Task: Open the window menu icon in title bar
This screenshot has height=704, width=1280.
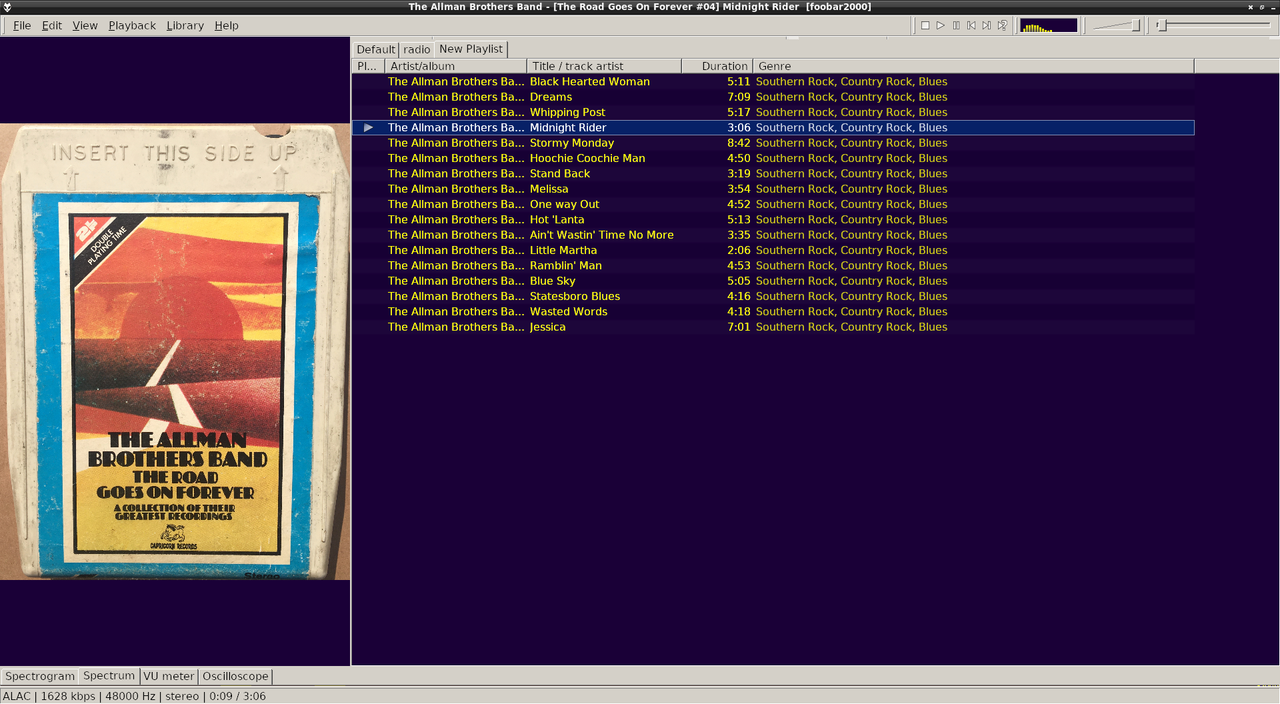Action: [x=8, y=7]
